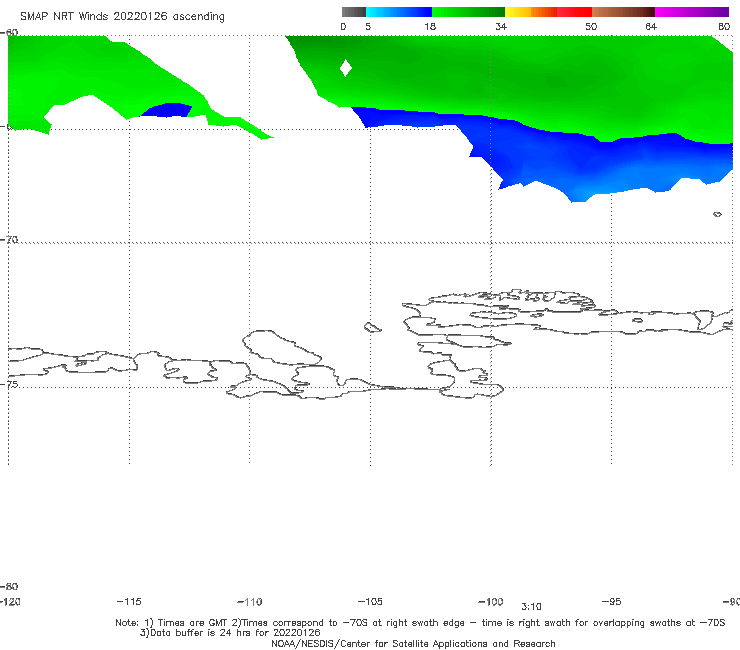Click the color scale label 18
740x650 pixels.
point(430,26)
